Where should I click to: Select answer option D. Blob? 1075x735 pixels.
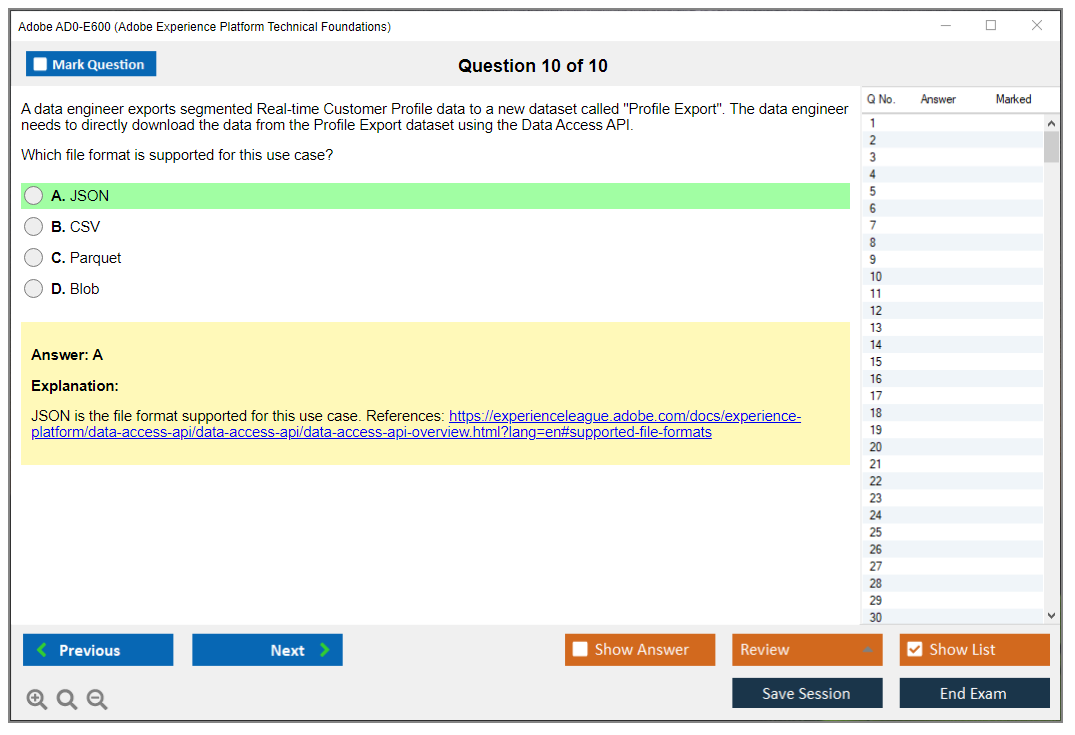pyautogui.click(x=34, y=289)
